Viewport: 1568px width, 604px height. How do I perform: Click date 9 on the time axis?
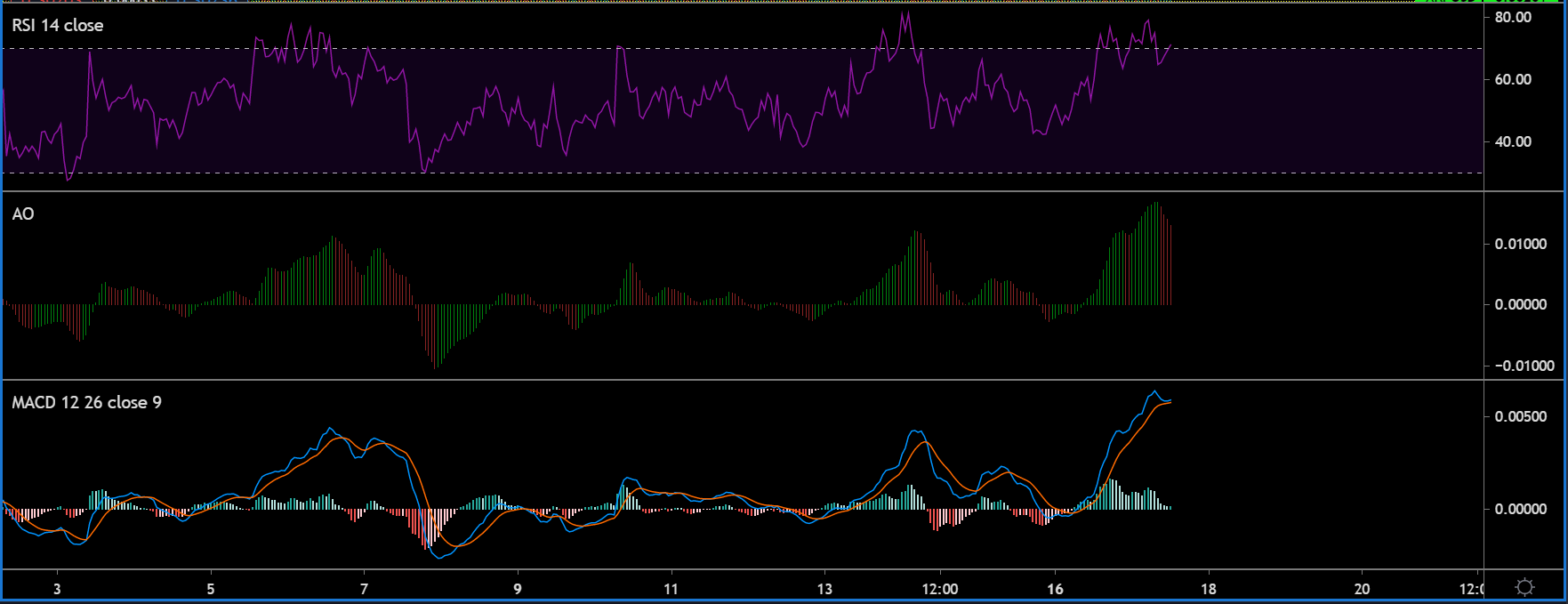point(518,589)
